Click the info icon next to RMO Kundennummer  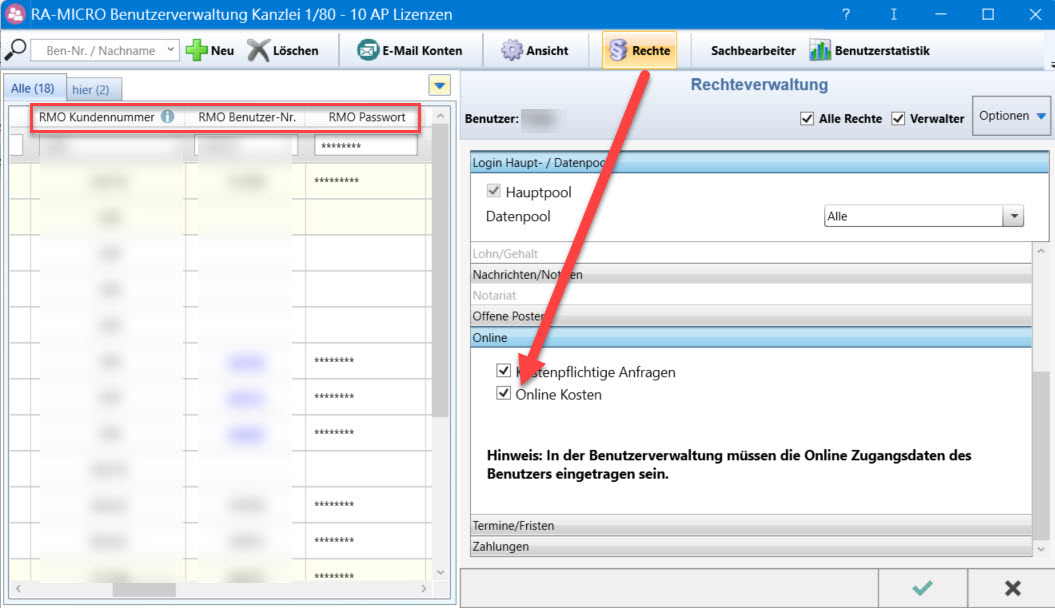[x=168, y=116]
